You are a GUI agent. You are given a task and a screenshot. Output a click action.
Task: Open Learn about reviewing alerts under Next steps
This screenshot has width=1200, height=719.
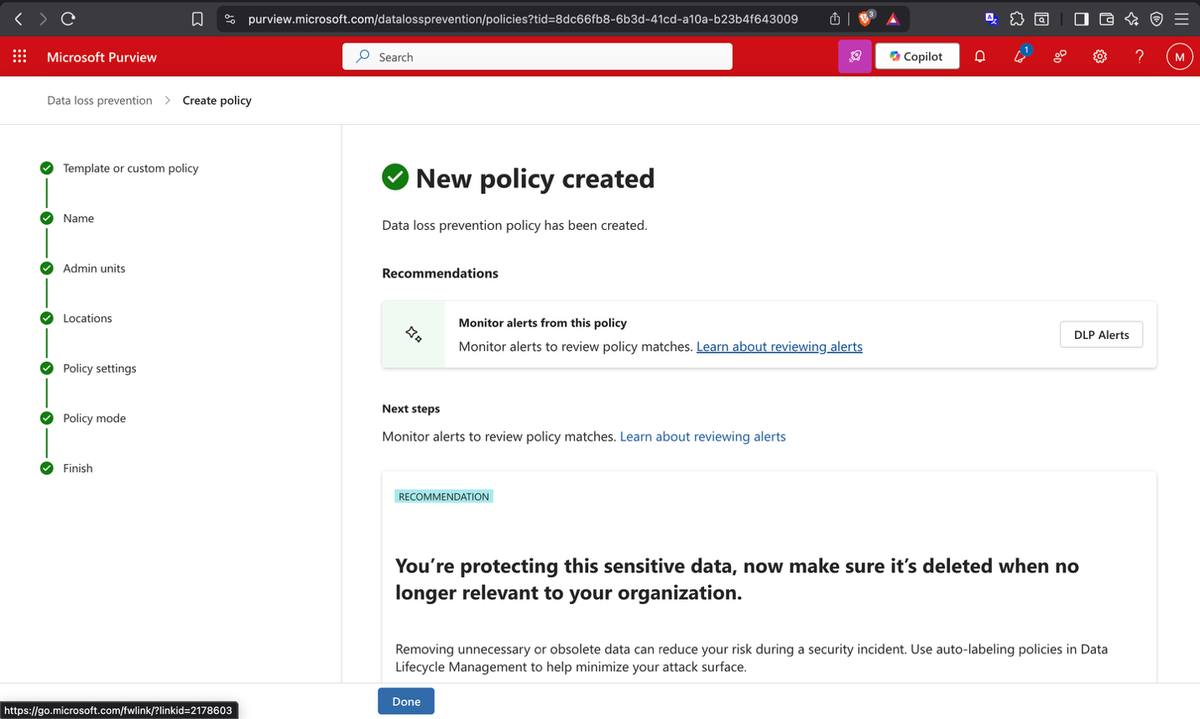tap(703, 436)
